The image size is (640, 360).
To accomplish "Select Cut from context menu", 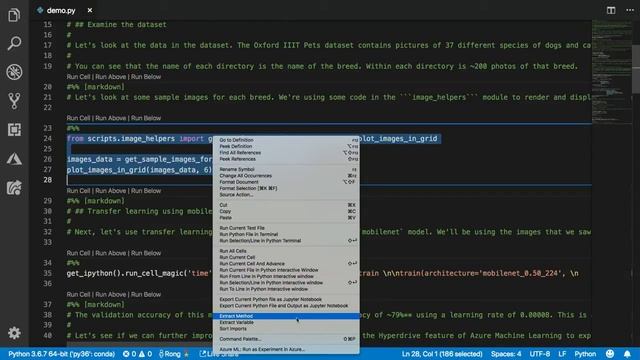I will 286,205.
